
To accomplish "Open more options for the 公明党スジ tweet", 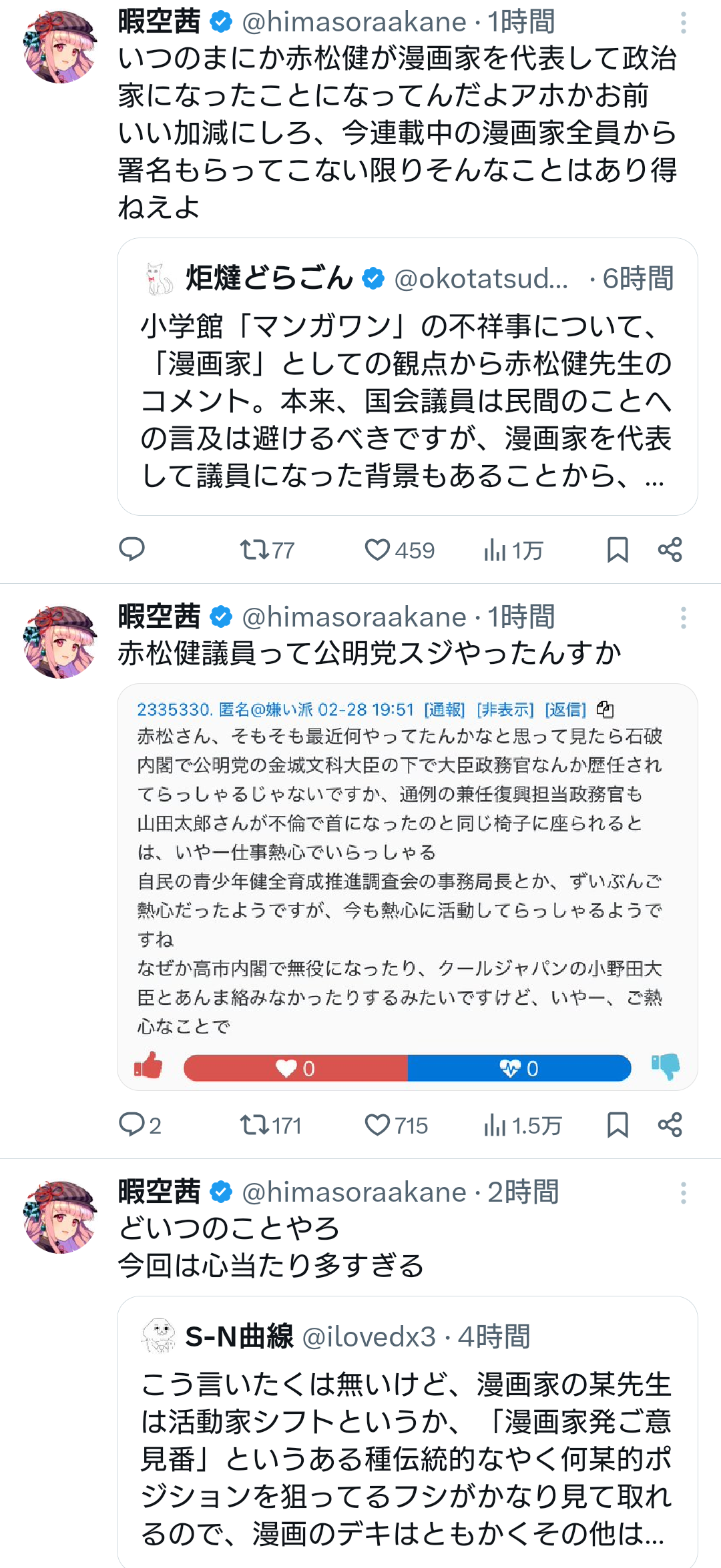I will 683,618.
